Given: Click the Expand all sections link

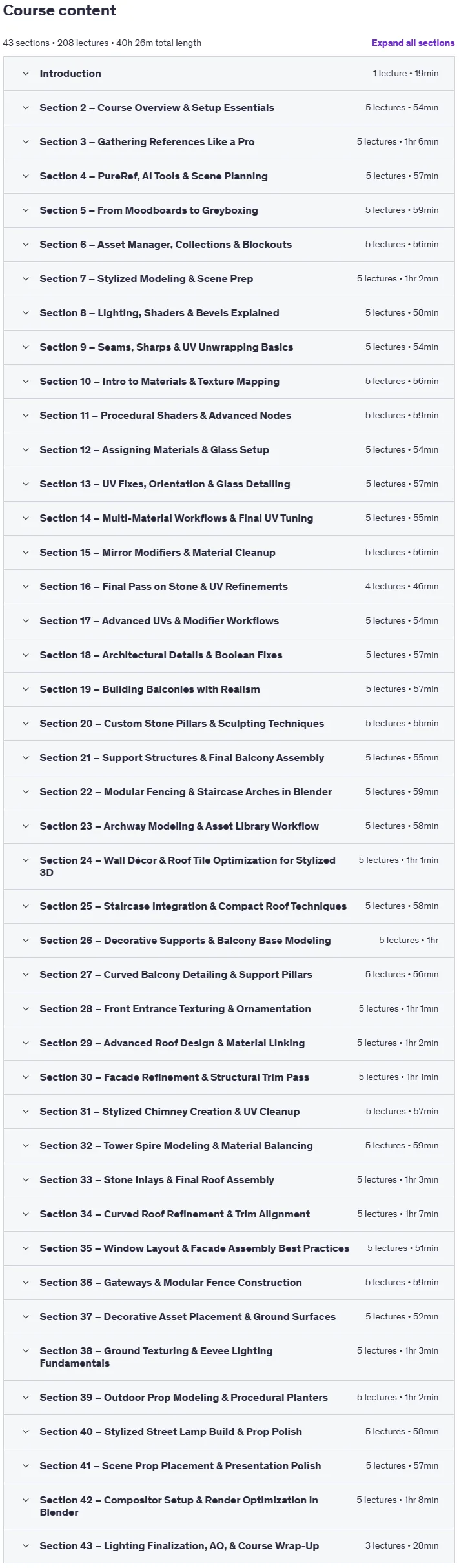Looking at the screenshot, I should (x=413, y=43).
